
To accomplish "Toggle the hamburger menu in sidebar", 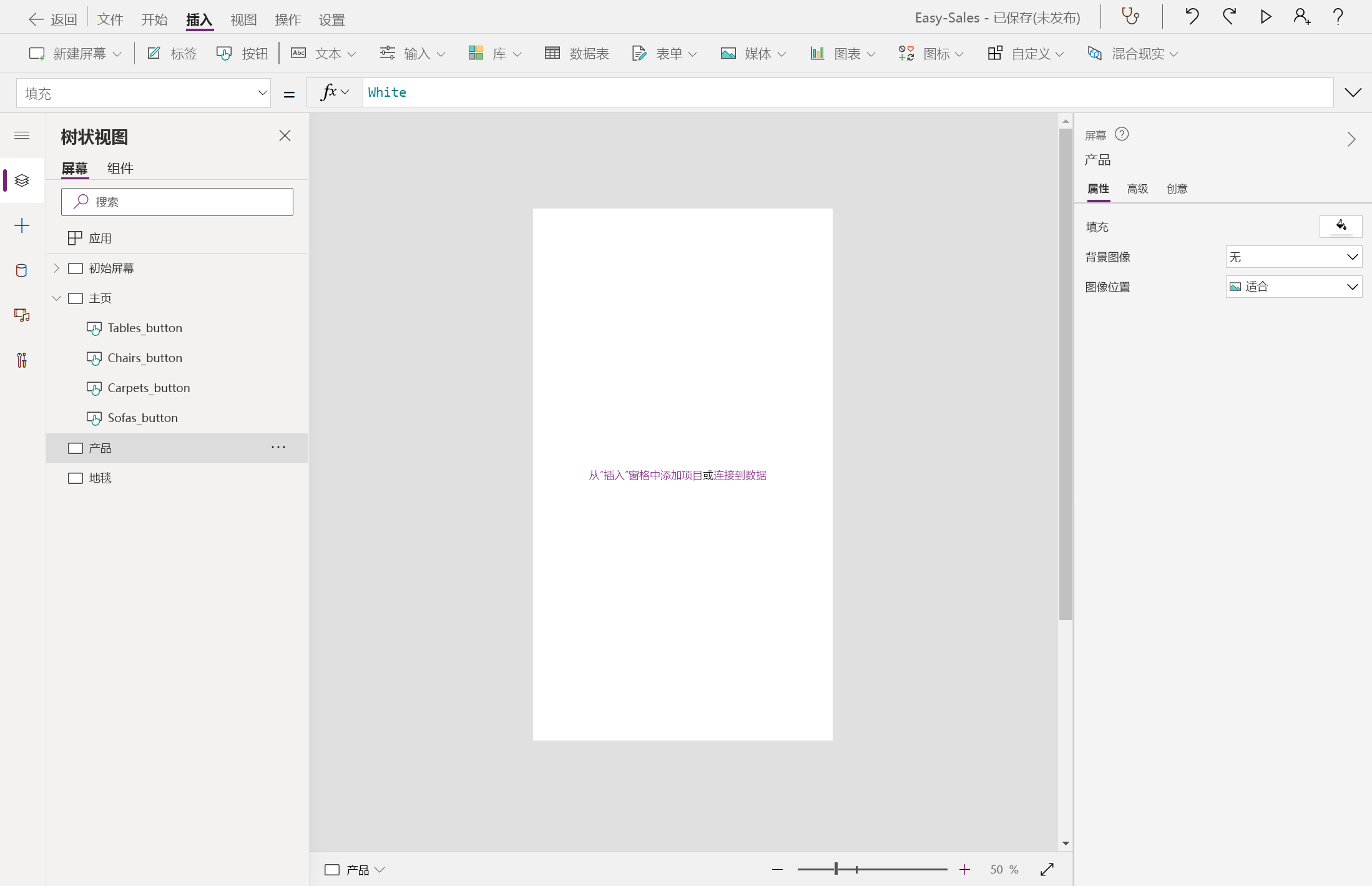I will (x=22, y=135).
